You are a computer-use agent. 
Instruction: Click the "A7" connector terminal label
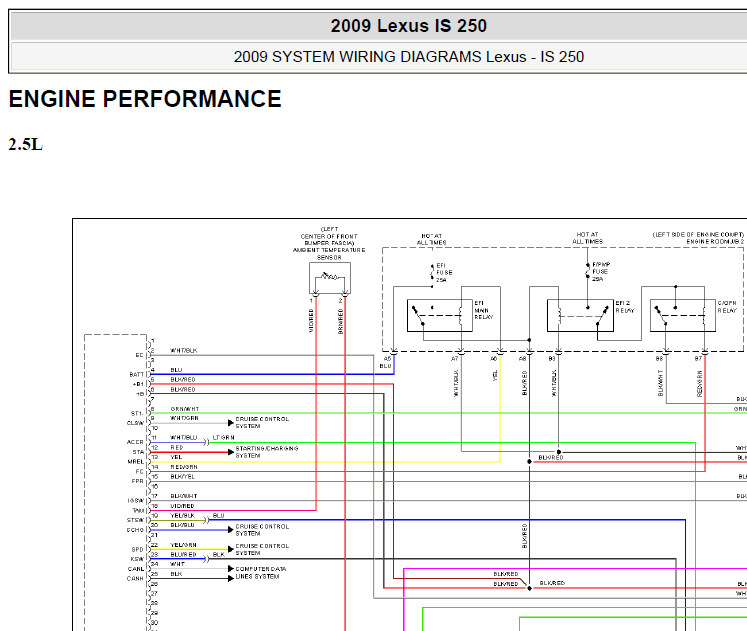(455, 359)
